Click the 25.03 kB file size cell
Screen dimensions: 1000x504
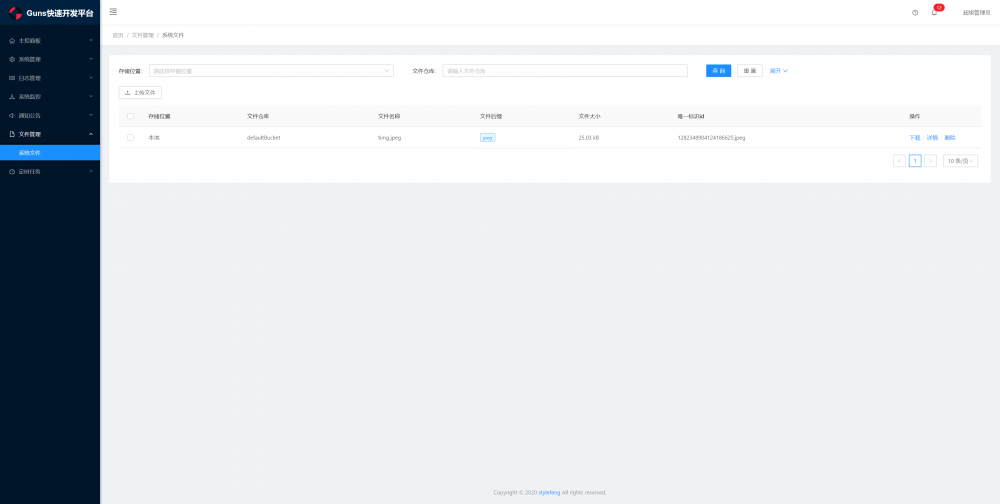tap(589, 137)
